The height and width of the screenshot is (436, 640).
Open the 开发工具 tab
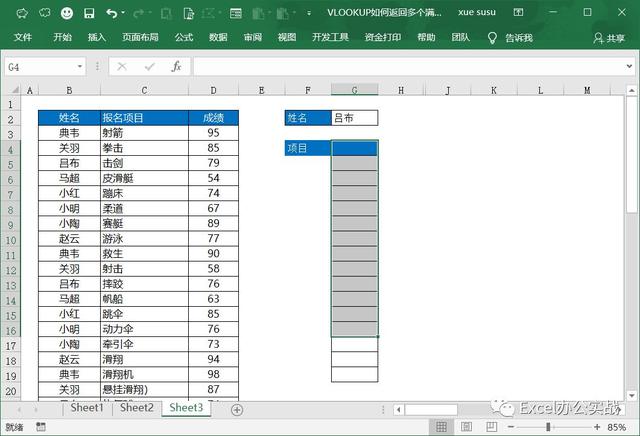click(x=330, y=38)
